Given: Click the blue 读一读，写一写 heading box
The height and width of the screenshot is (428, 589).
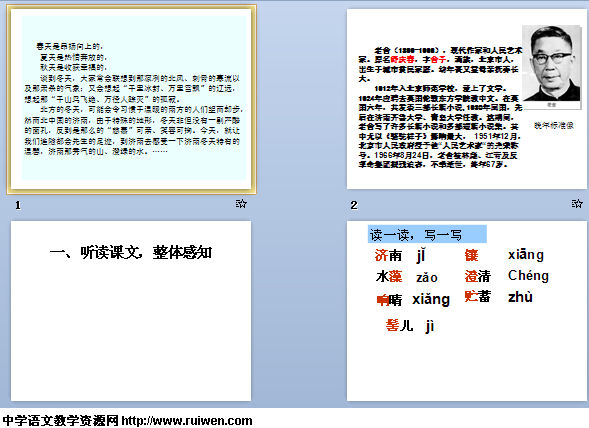Looking at the screenshot, I should coord(427,234).
